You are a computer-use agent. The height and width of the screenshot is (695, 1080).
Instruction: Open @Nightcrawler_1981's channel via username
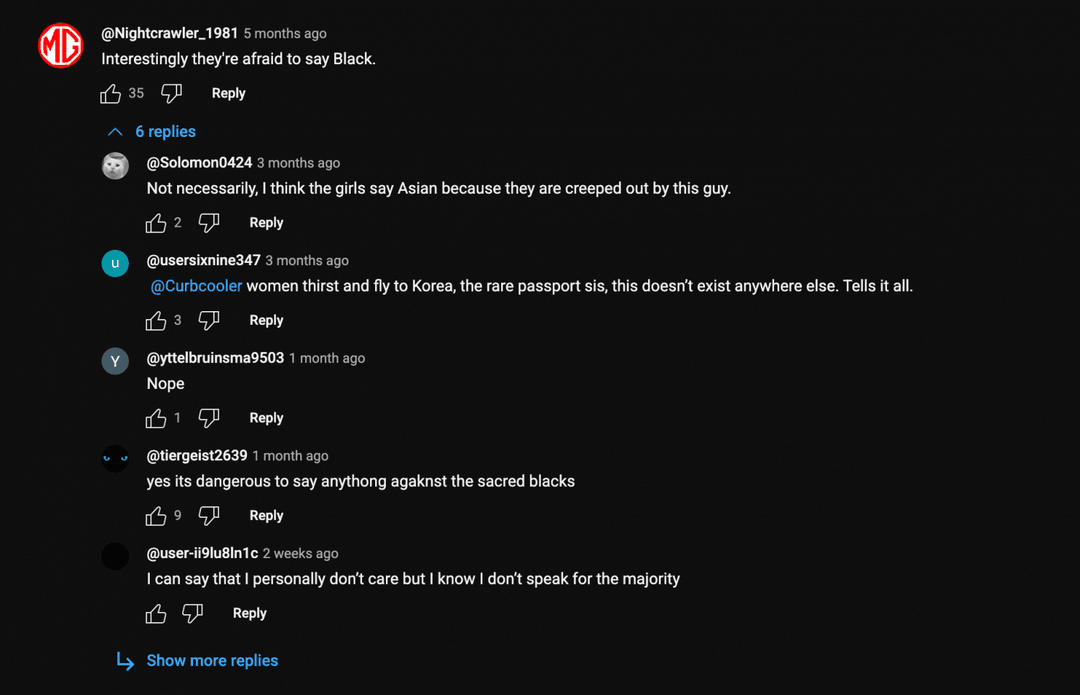tap(169, 32)
